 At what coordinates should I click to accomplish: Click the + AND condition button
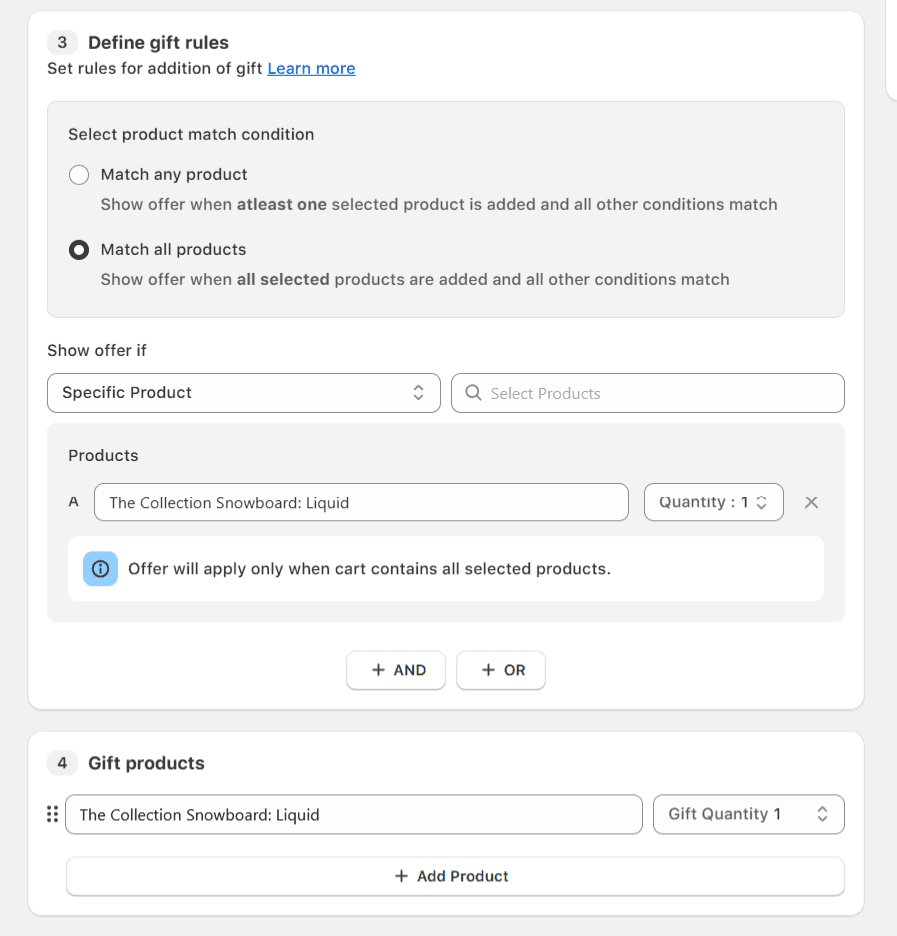click(396, 670)
